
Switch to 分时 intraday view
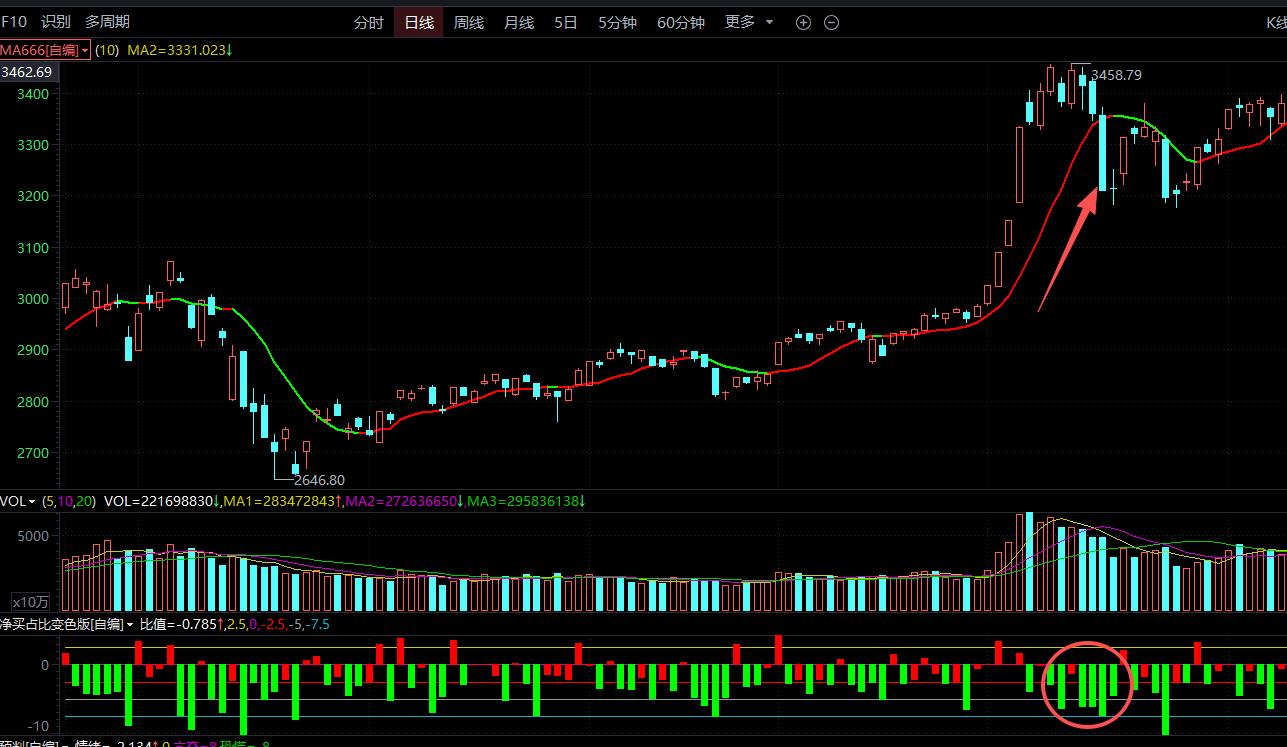(x=369, y=23)
